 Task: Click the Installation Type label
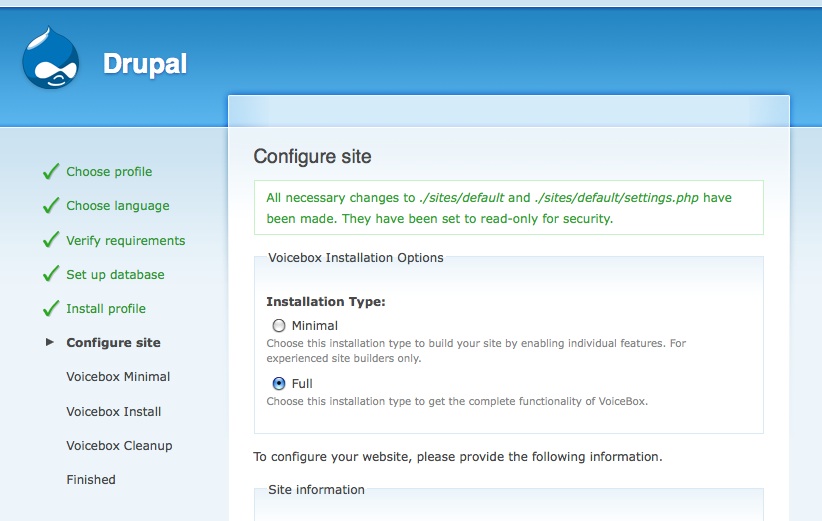tap(326, 302)
